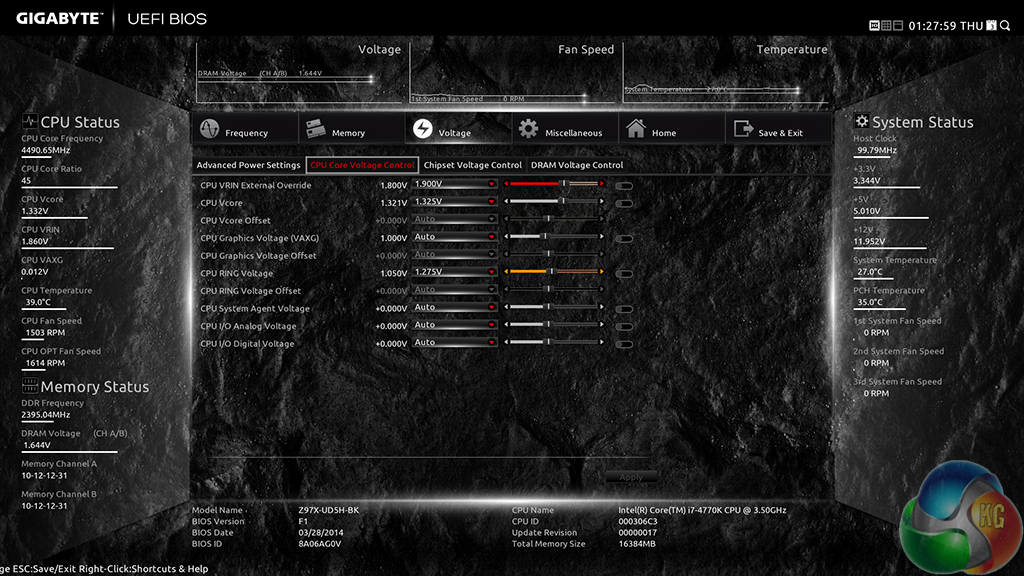1024x576 pixels.
Task: Open CPU I/O Analog Voltage Auto dropdown
Action: click(455, 325)
